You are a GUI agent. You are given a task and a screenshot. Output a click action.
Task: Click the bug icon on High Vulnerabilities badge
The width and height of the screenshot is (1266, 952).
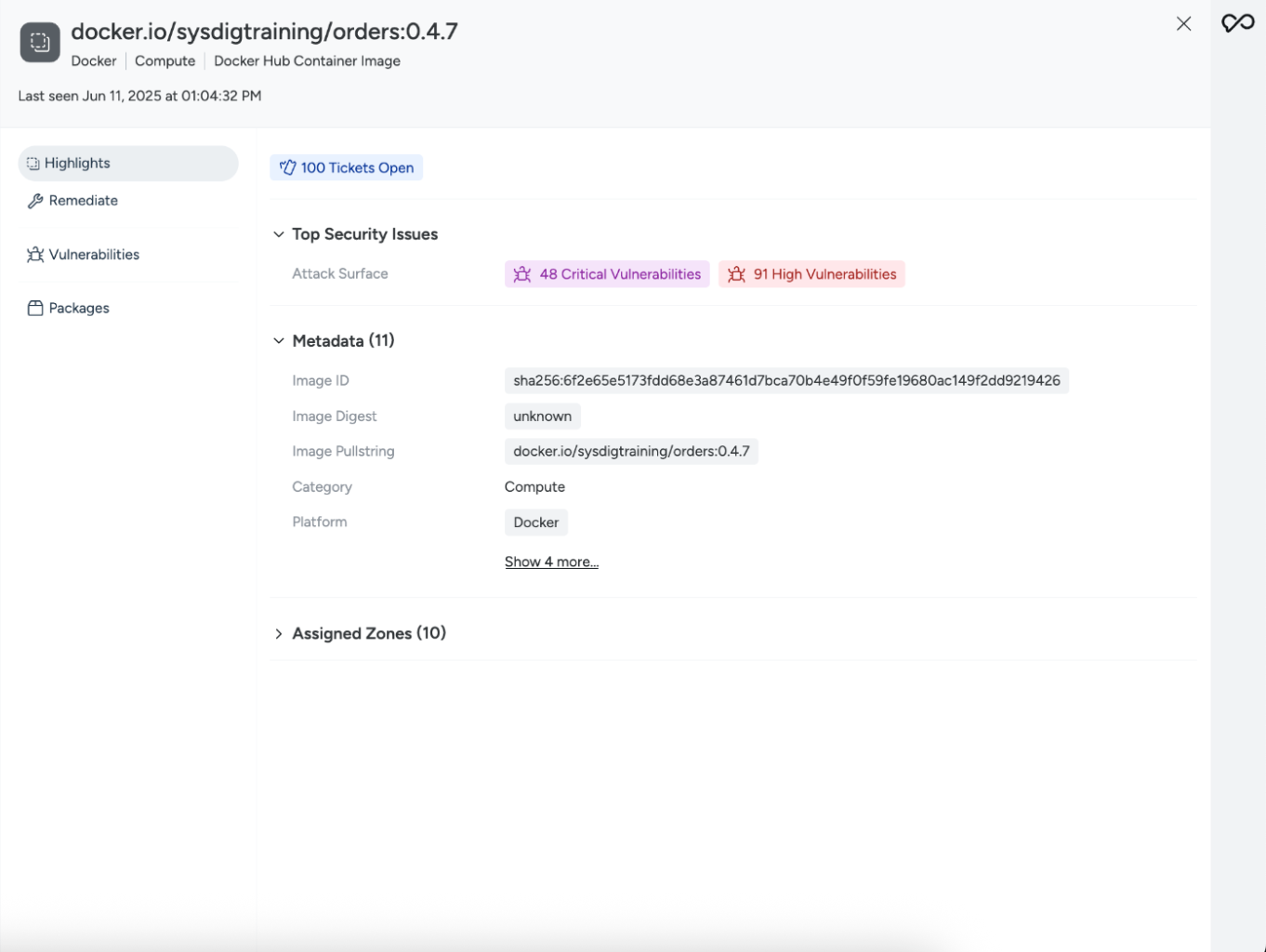(x=736, y=274)
